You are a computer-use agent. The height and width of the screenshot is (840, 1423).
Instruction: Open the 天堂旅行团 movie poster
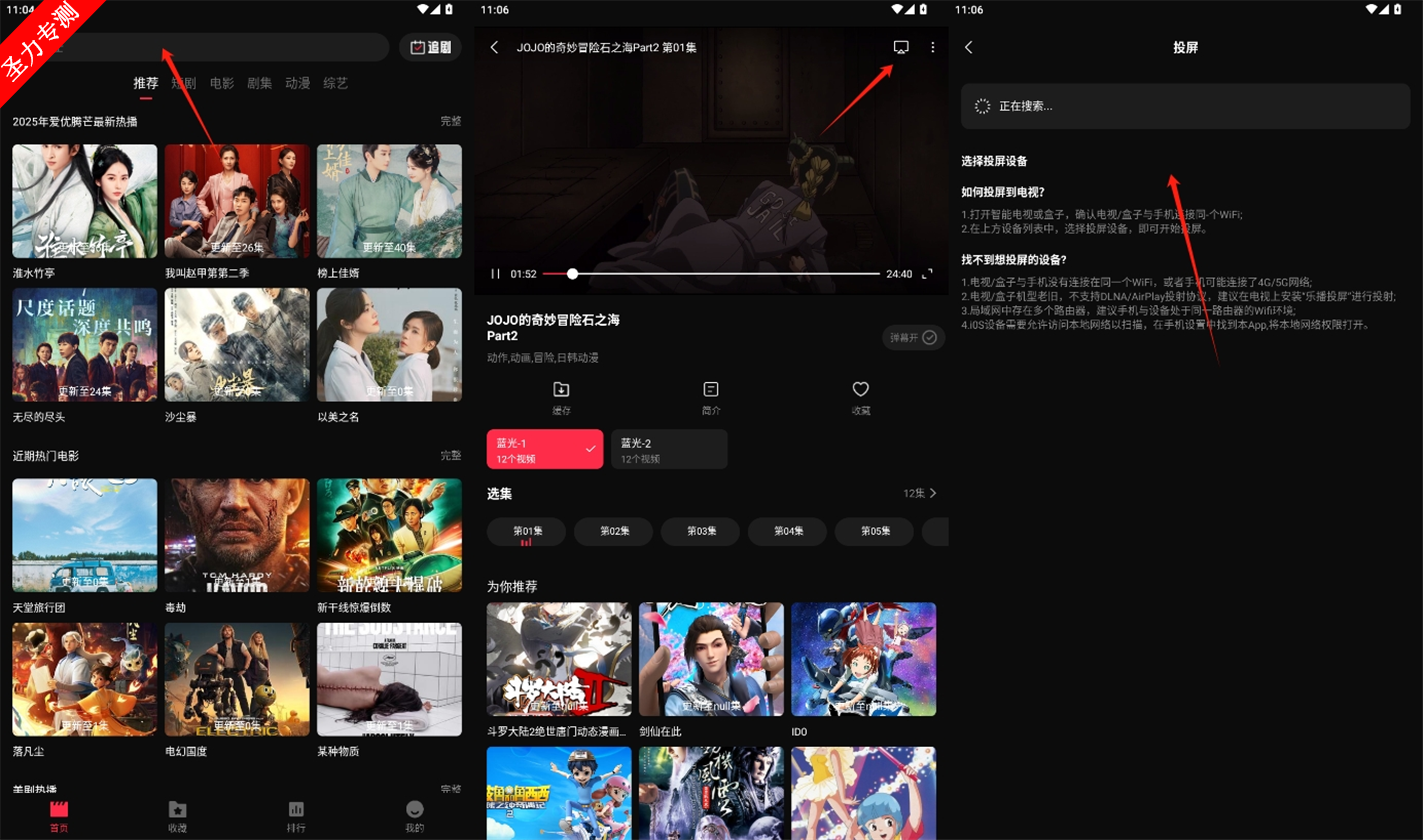point(85,535)
